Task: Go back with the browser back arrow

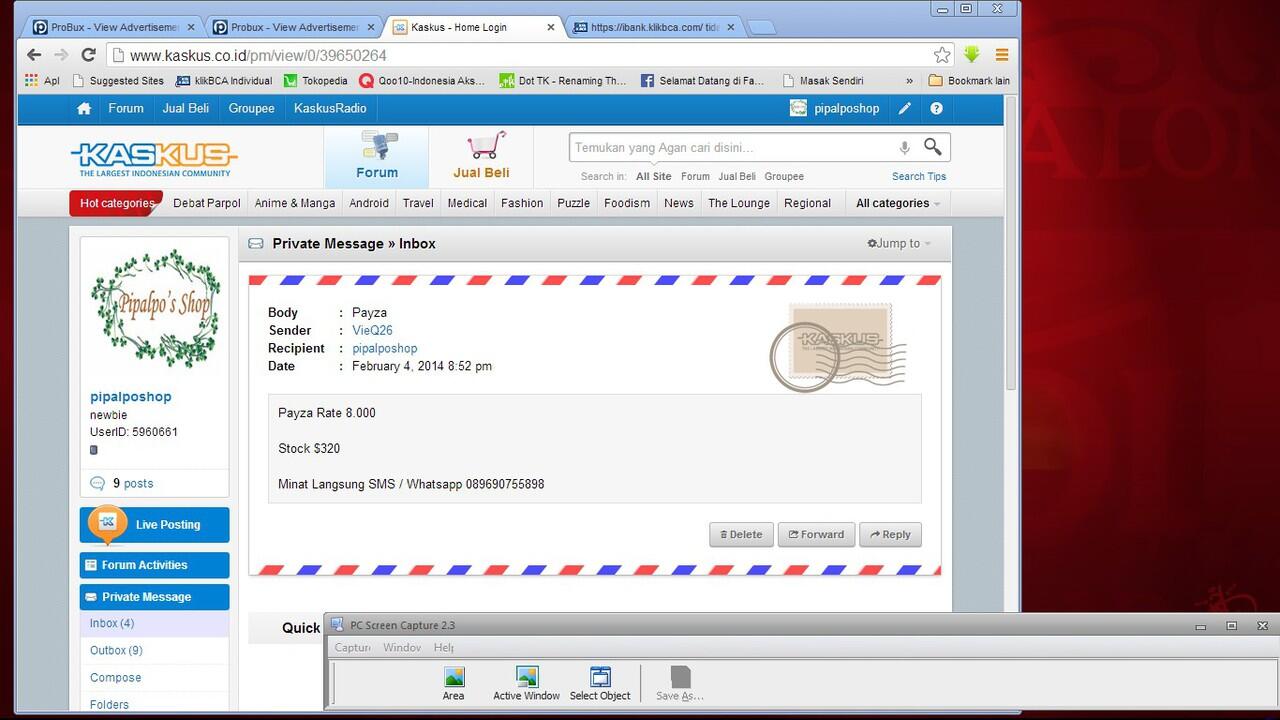Action: coord(35,55)
